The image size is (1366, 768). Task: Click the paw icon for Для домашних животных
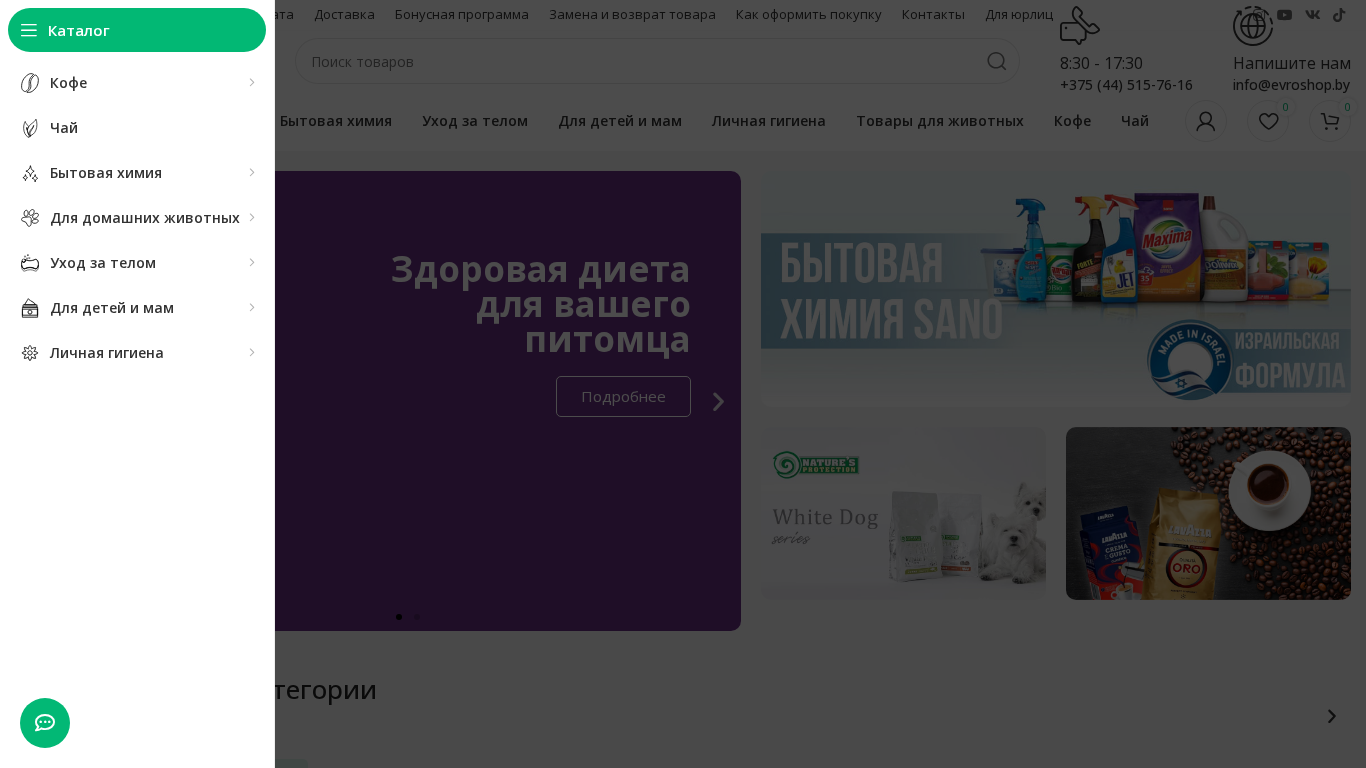30,218
